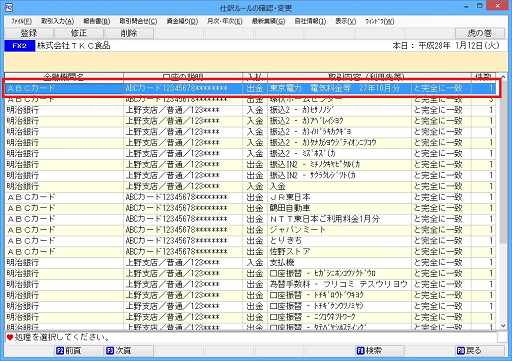Viewport: 512px width, 361px height.
Task: Click the scrollbar down arrow of the list
Action: point(503,326)
